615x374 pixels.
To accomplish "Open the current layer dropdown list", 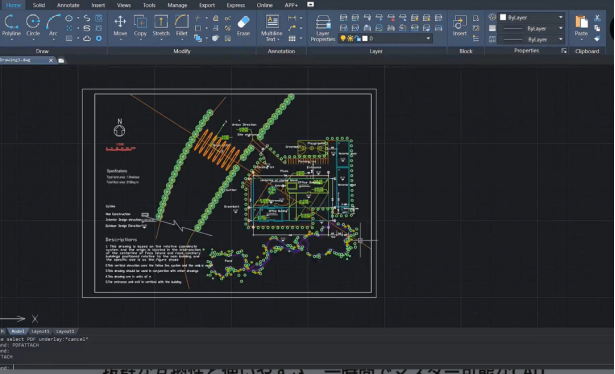I will pyautogui.click(x=428, y=38).
